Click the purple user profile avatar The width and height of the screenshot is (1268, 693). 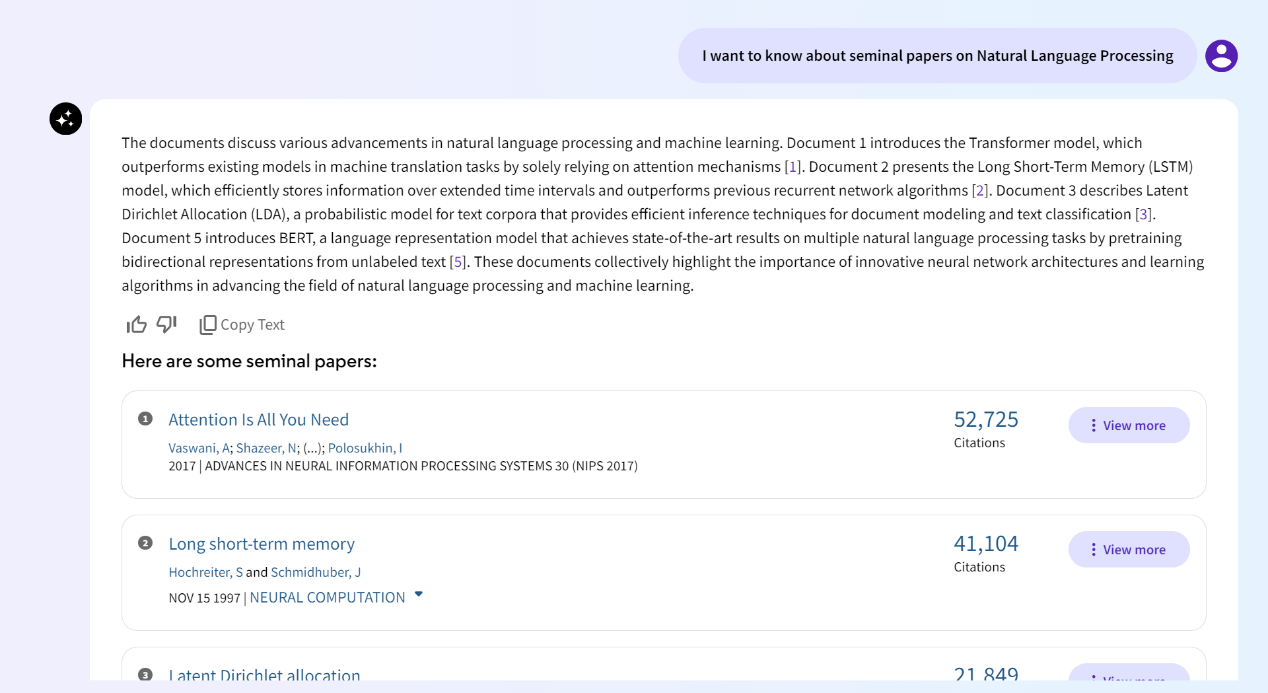pos(1221,56)
